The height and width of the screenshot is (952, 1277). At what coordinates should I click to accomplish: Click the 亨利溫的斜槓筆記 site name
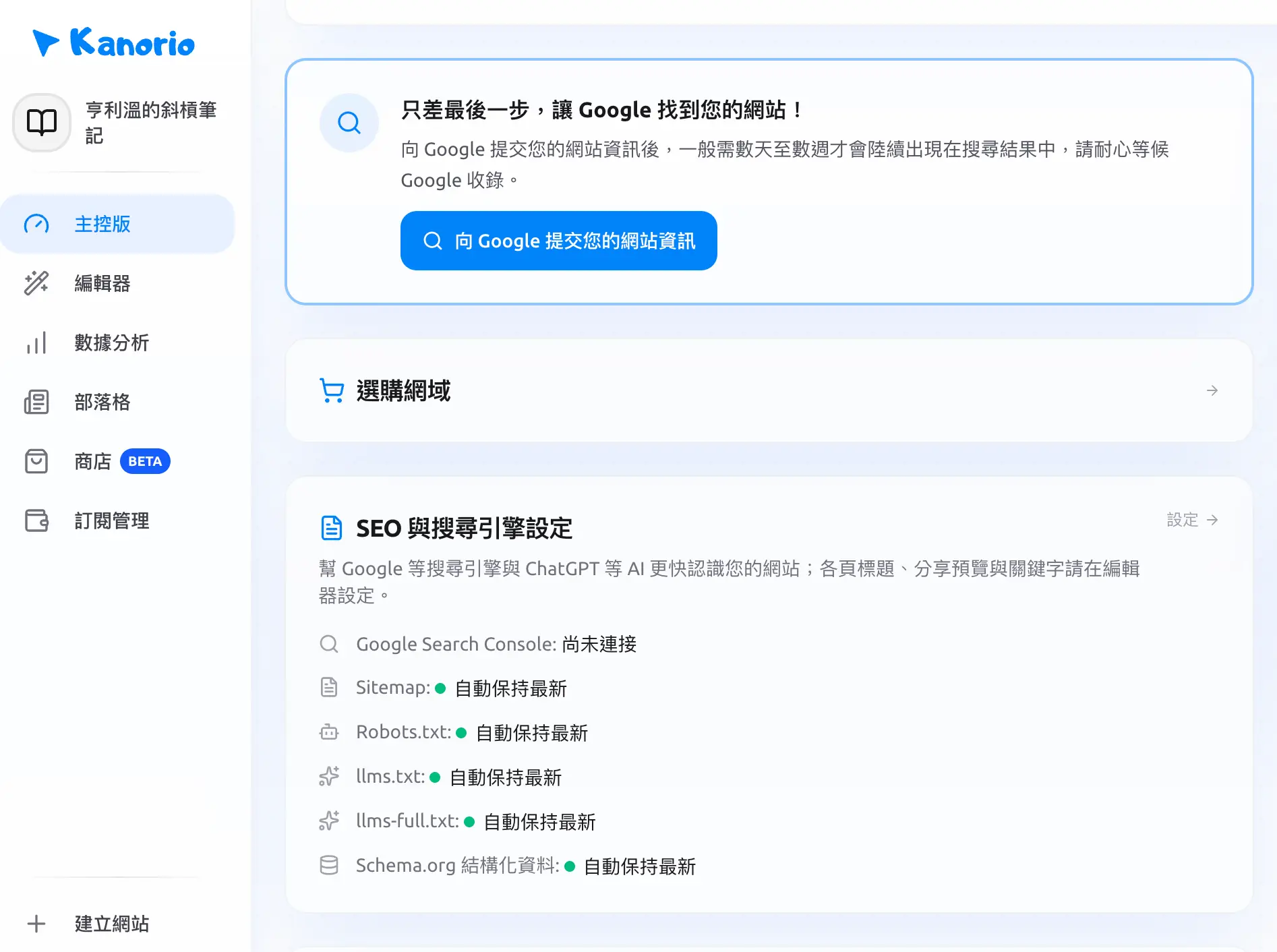(x=151, y=123)
